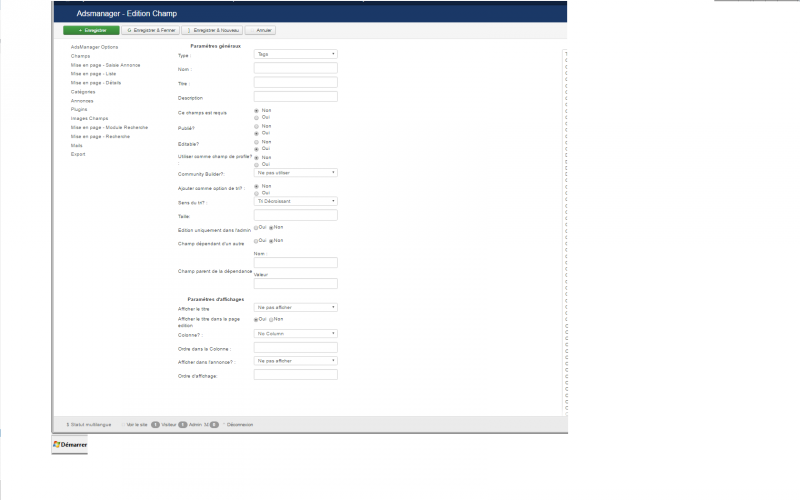This screenshot has width=800, height=500.
Task: Open Annonces sidebar item
Action: point(82,101)
